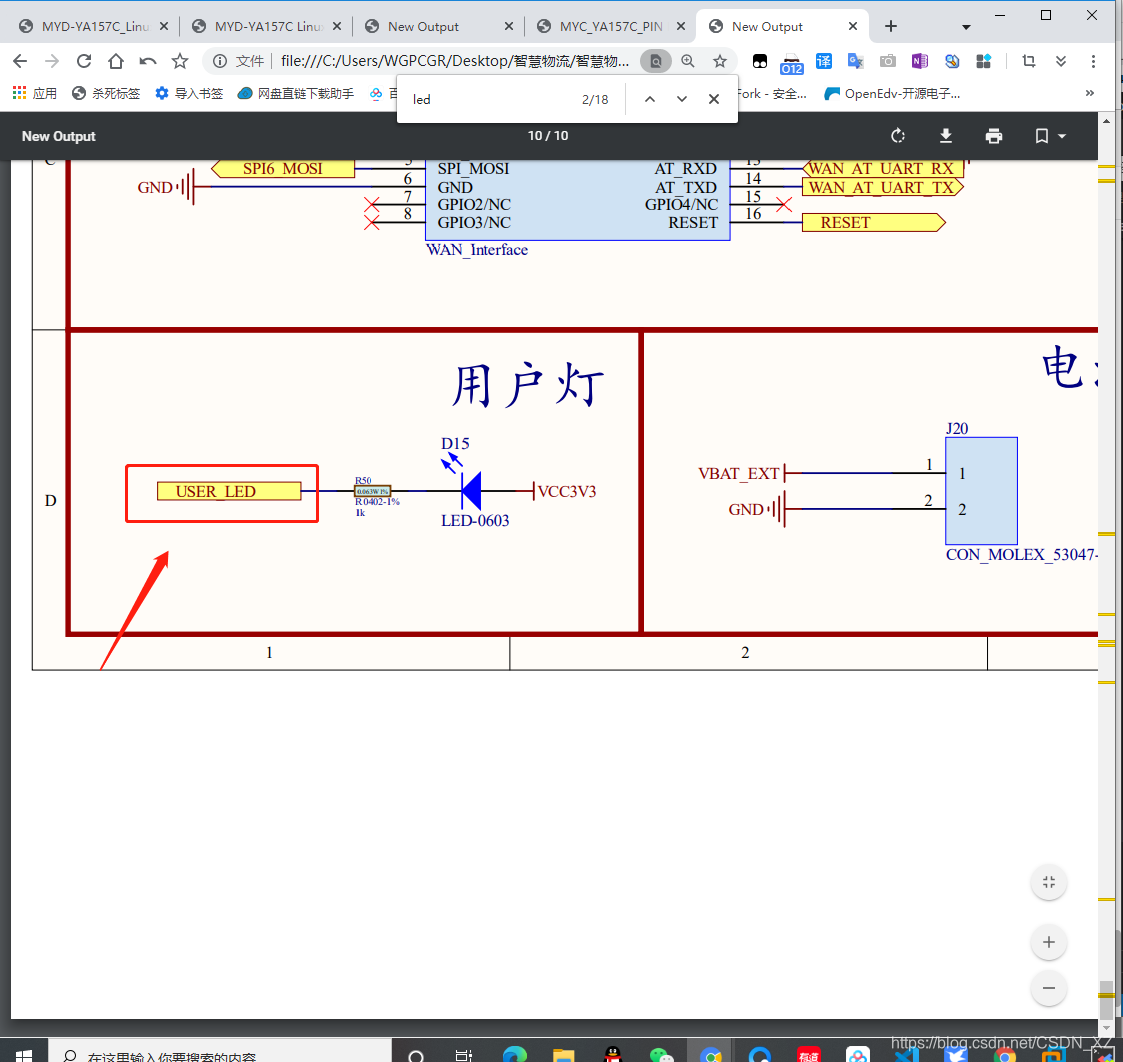Rotate the PDF document
The height and width of the screenshot is (1062, 1123).
tap(897, 136)
